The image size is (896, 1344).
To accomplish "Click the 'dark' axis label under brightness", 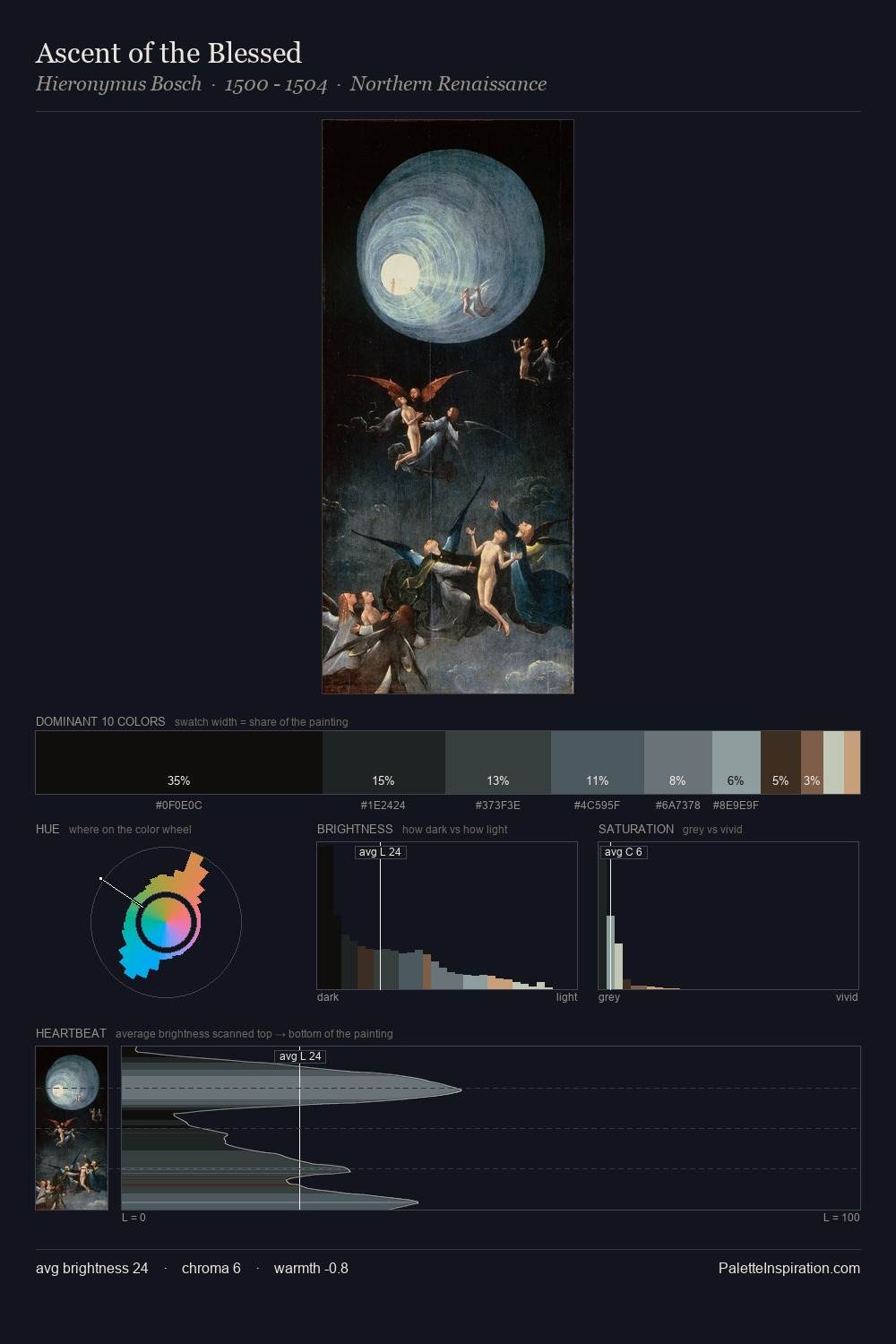I will click(x=328, y=997).
